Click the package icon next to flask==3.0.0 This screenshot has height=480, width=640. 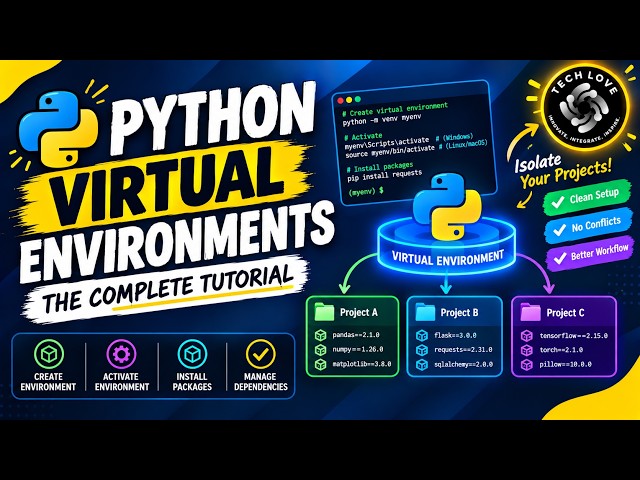point(422,336)
